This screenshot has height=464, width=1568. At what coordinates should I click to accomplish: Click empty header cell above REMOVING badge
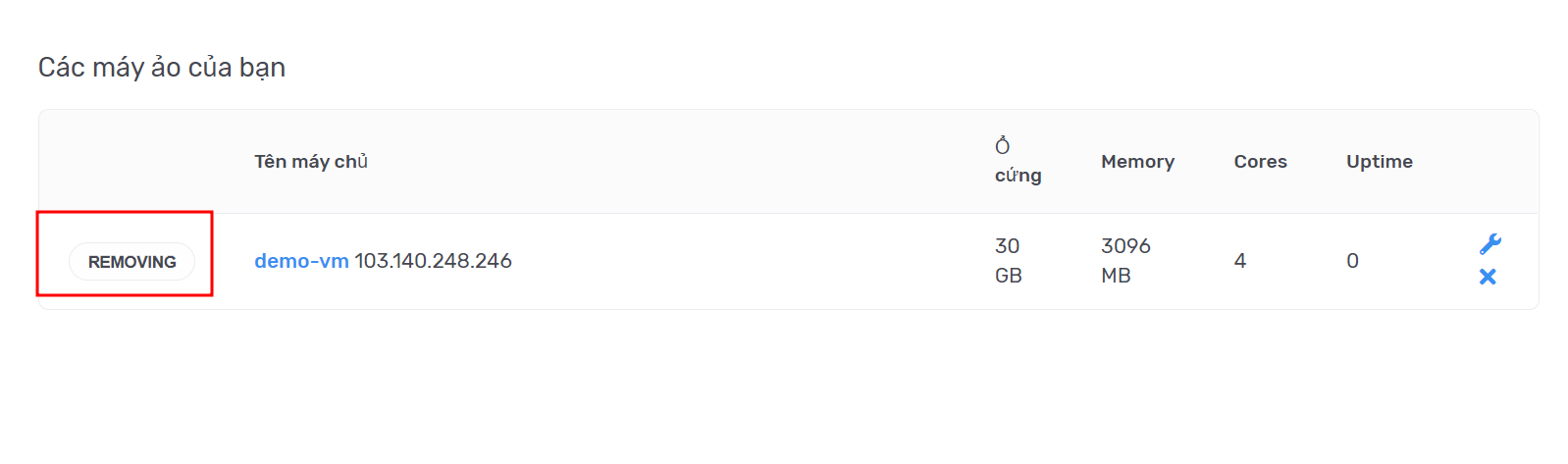point(131,162)
